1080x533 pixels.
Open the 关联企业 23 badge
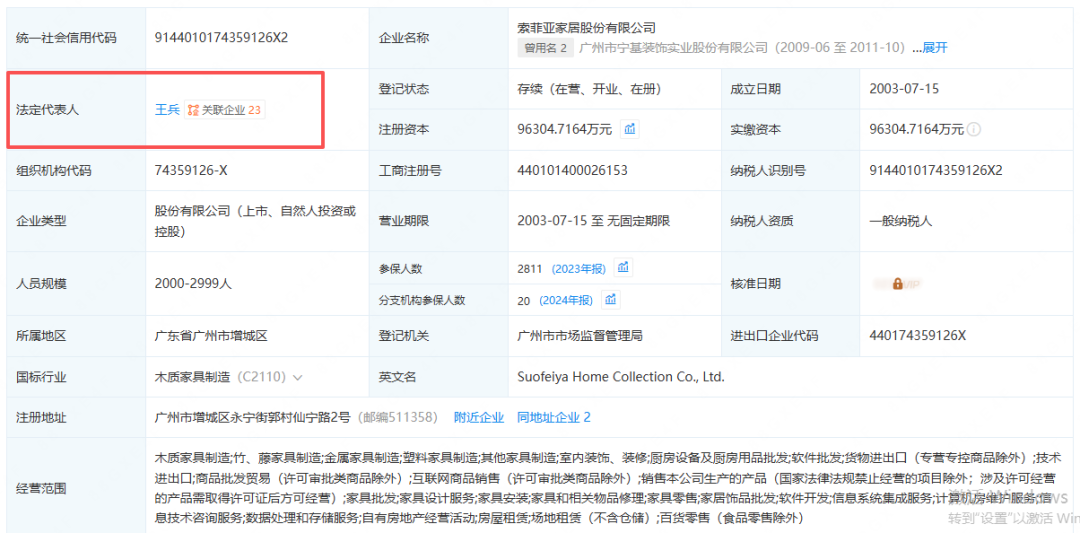tap(225, 110)
